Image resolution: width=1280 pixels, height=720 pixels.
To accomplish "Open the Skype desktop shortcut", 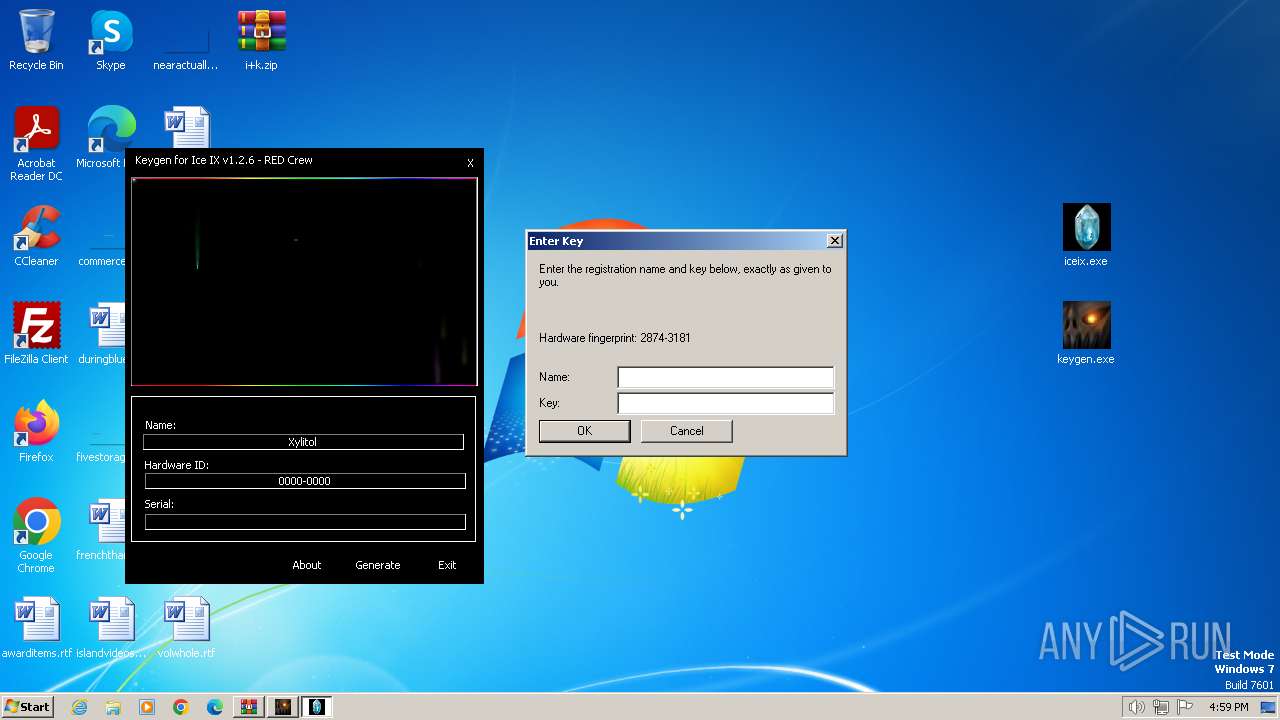I will (x=111, y=40).
